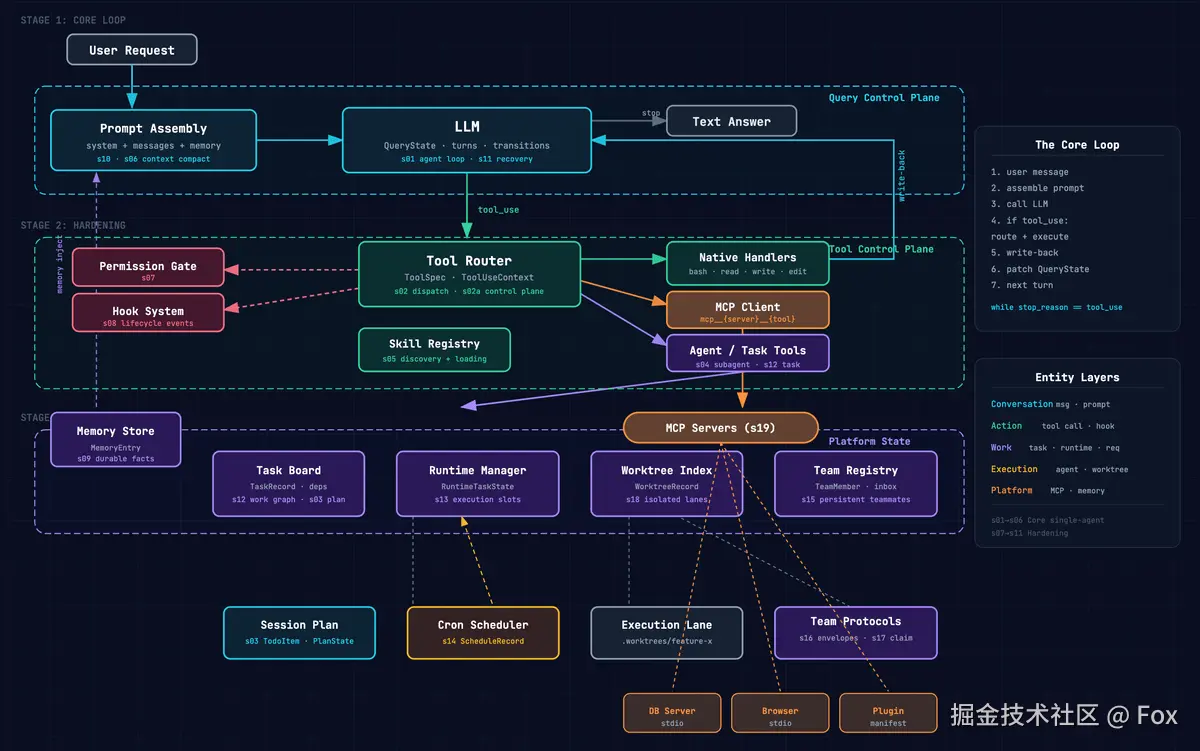Image resolution: width=1200 pixels, height=751 pixels.
Task: Select the Task Board box
Action: (288, 484)
